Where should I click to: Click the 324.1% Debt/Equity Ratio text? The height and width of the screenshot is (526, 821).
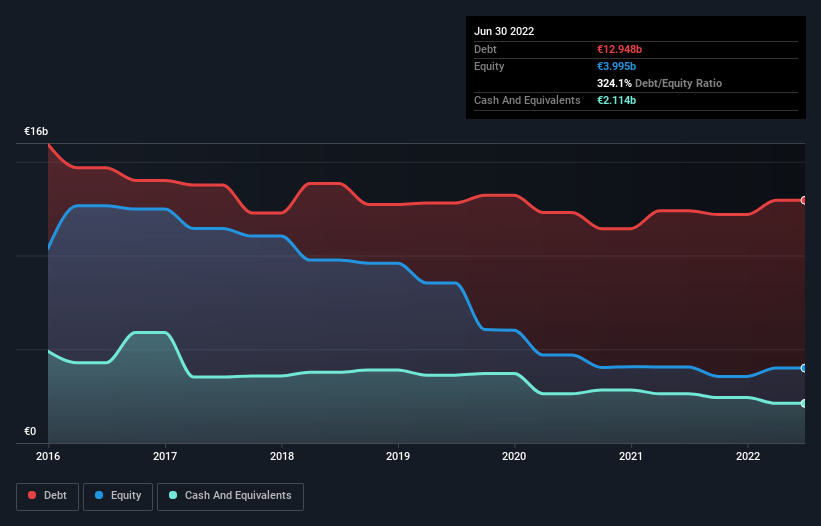[659, 83]
